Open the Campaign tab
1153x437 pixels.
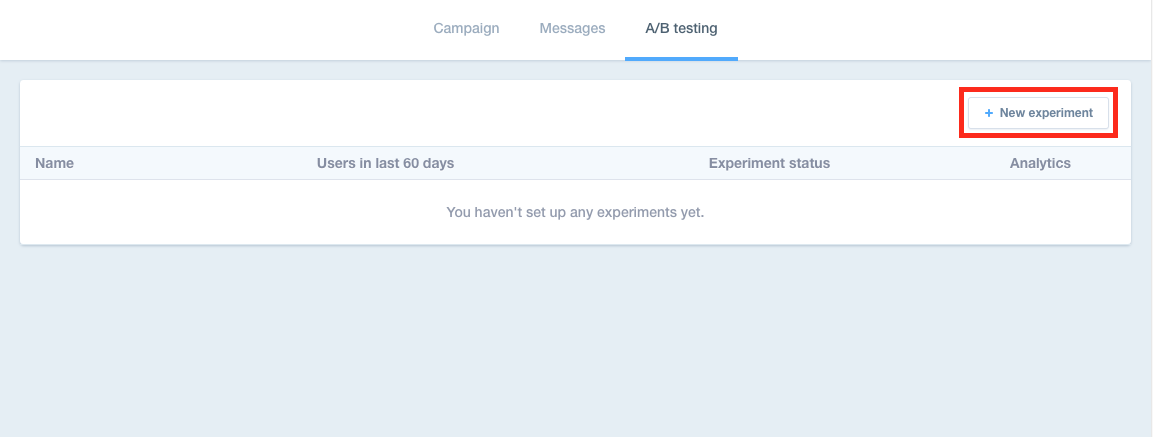coord(466,28)
